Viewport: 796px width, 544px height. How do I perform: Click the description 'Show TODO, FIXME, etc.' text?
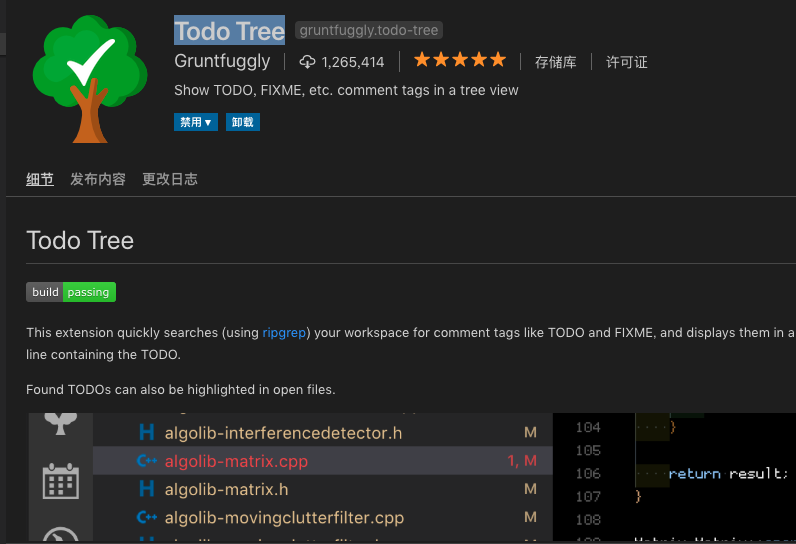346,90
